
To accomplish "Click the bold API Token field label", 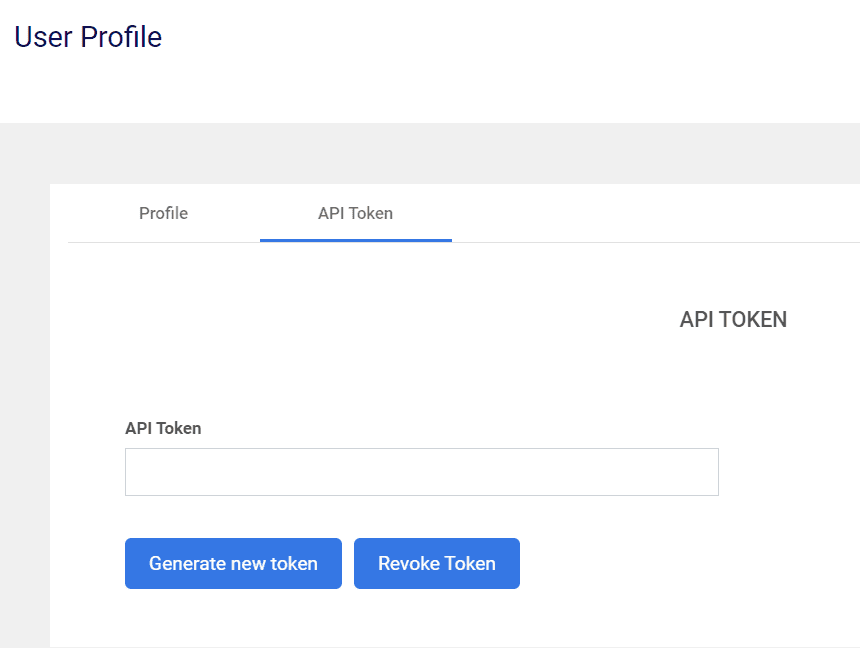I will pos(163,428).
